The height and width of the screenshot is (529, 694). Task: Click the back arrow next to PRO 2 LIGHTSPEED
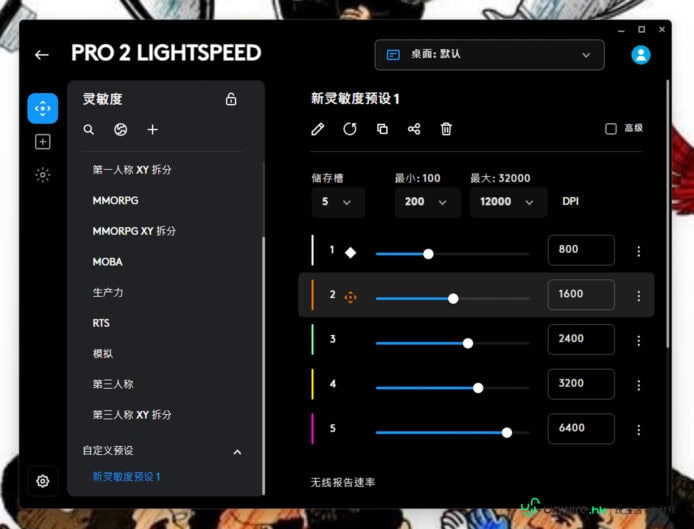point(42,55)
